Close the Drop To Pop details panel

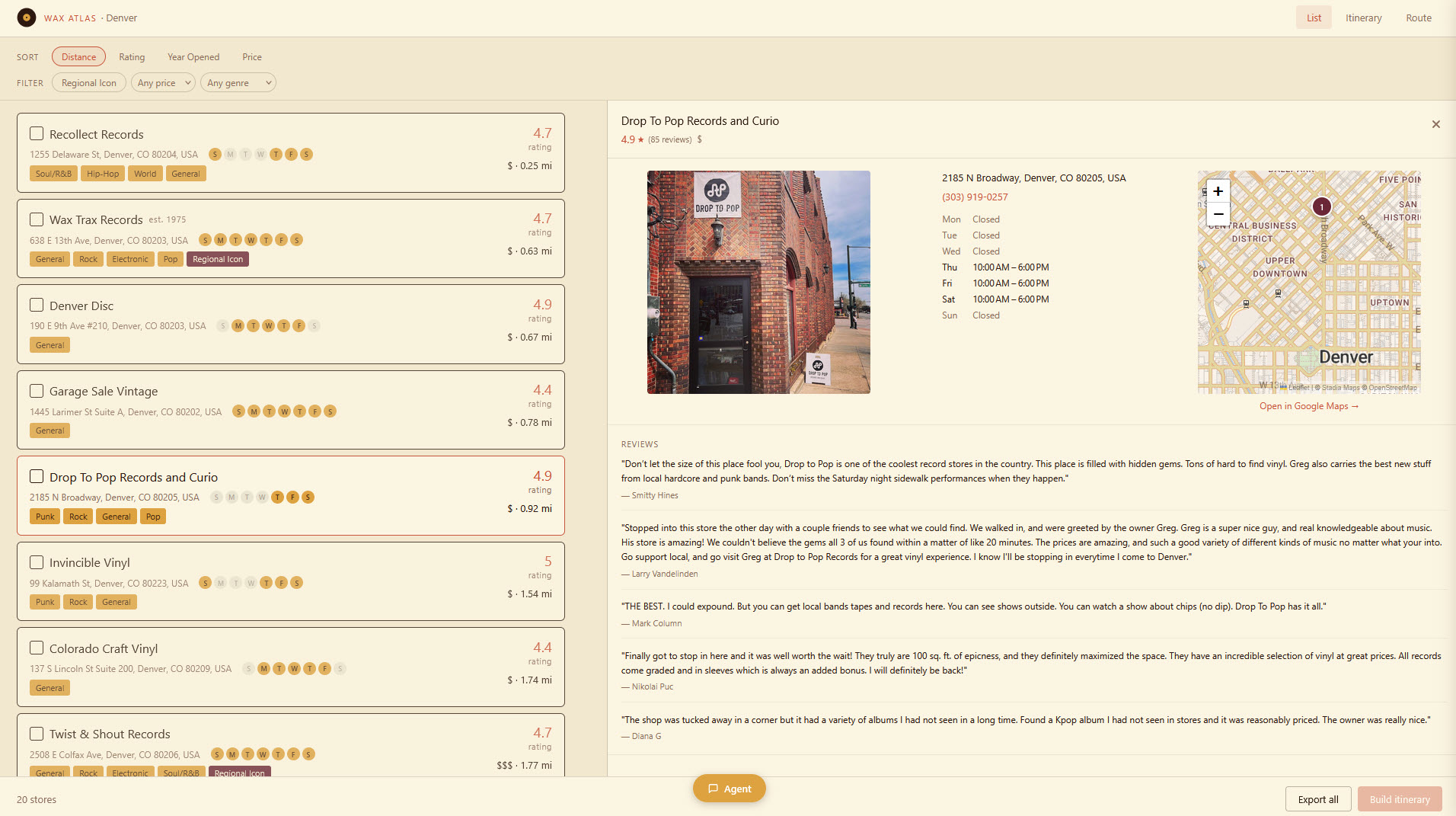click(x=1435, y=124)
